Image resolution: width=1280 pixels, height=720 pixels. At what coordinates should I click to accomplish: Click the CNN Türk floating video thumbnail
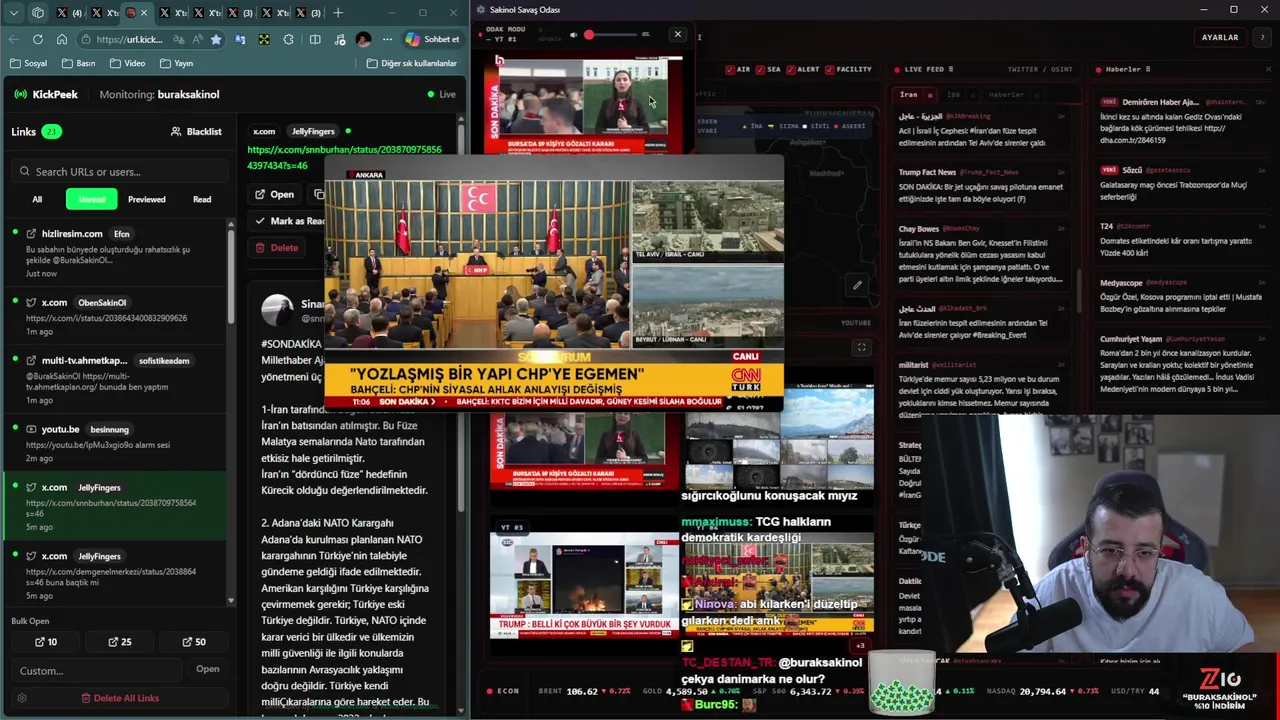[x=554, y=283]
